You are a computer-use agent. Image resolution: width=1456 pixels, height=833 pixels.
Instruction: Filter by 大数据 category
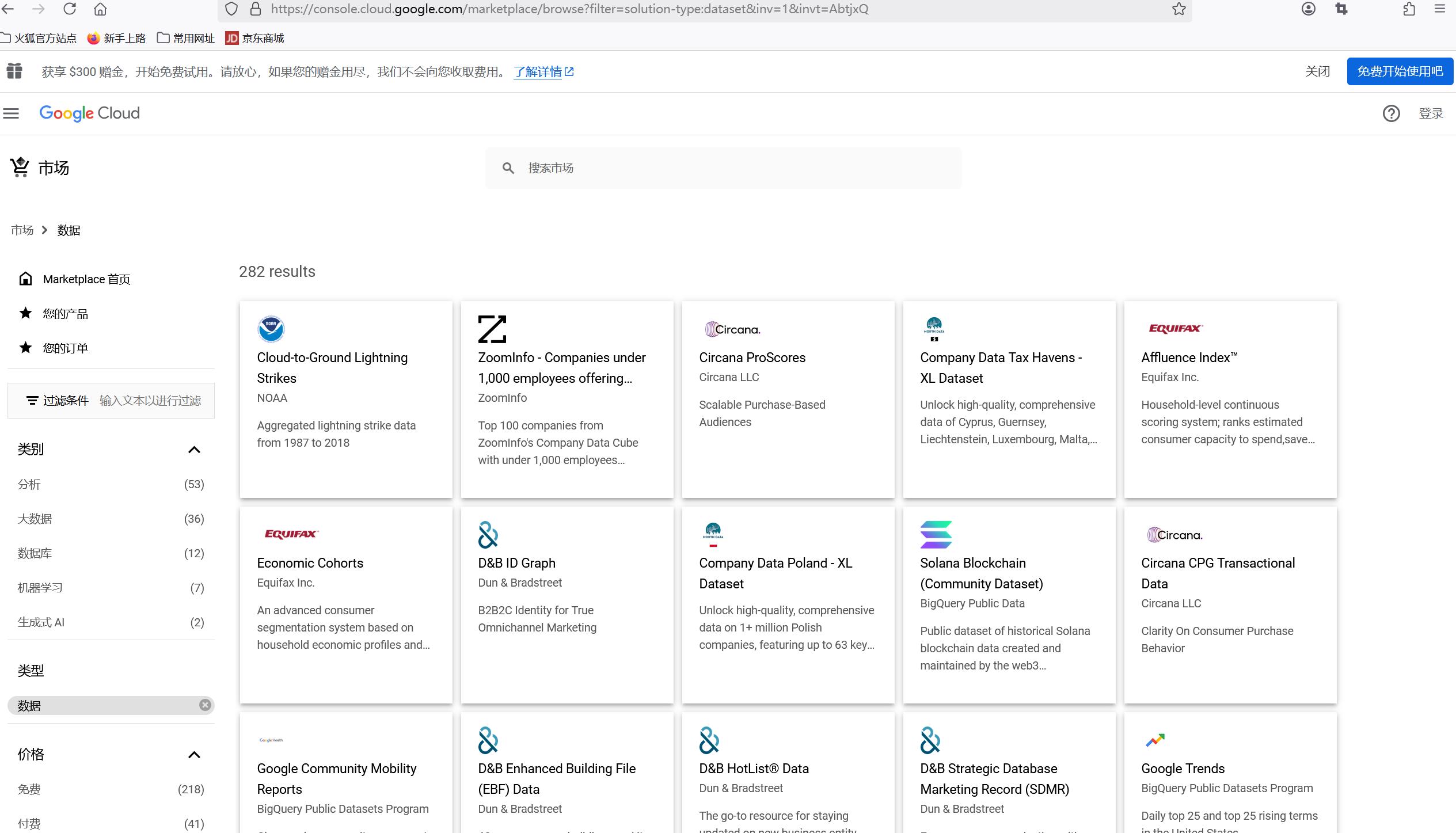click(x=111, y=519)
